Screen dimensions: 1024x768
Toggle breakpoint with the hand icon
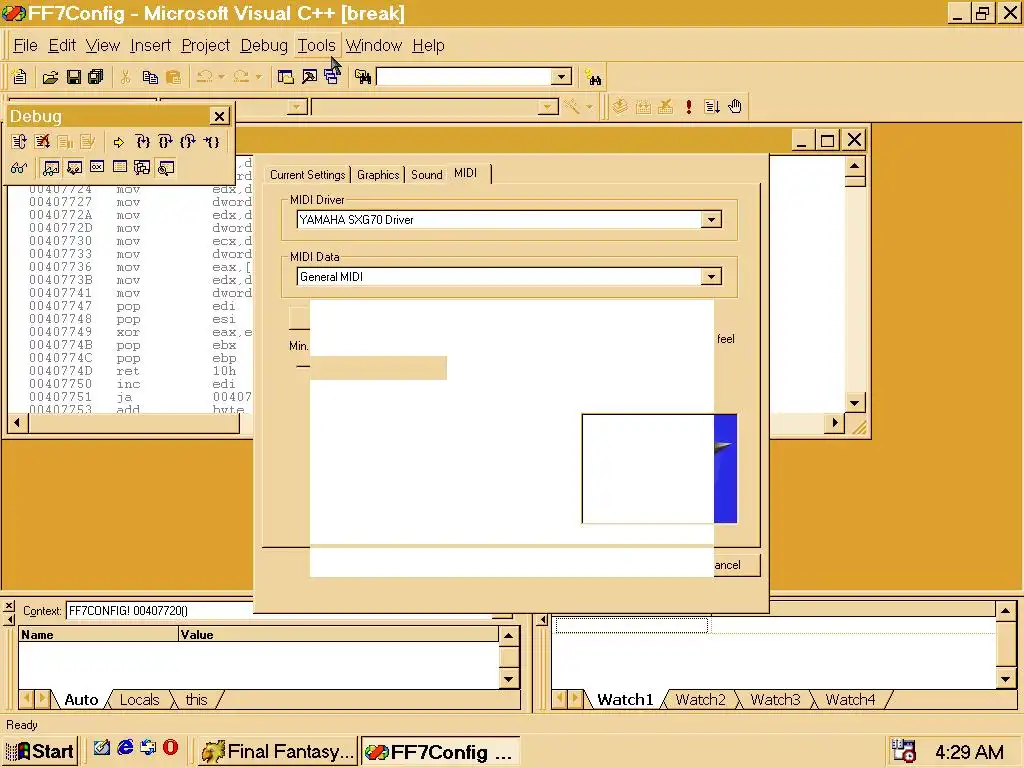pos(735,106)
